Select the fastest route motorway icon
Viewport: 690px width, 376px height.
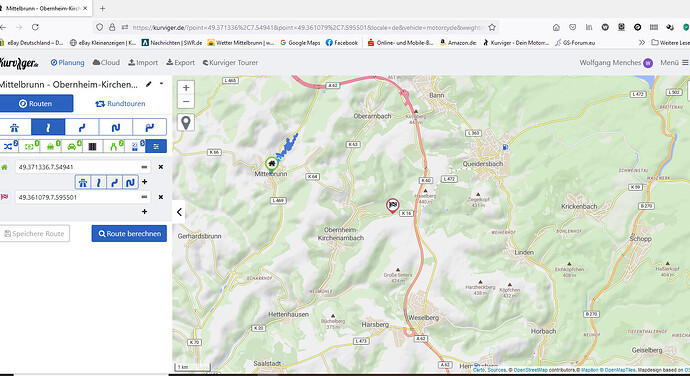coord(15,127)
